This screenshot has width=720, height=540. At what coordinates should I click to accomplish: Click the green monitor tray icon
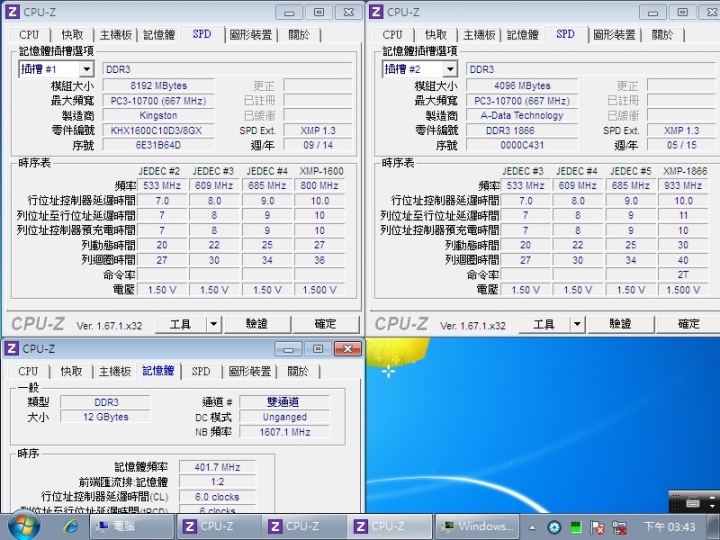point(575,527)
